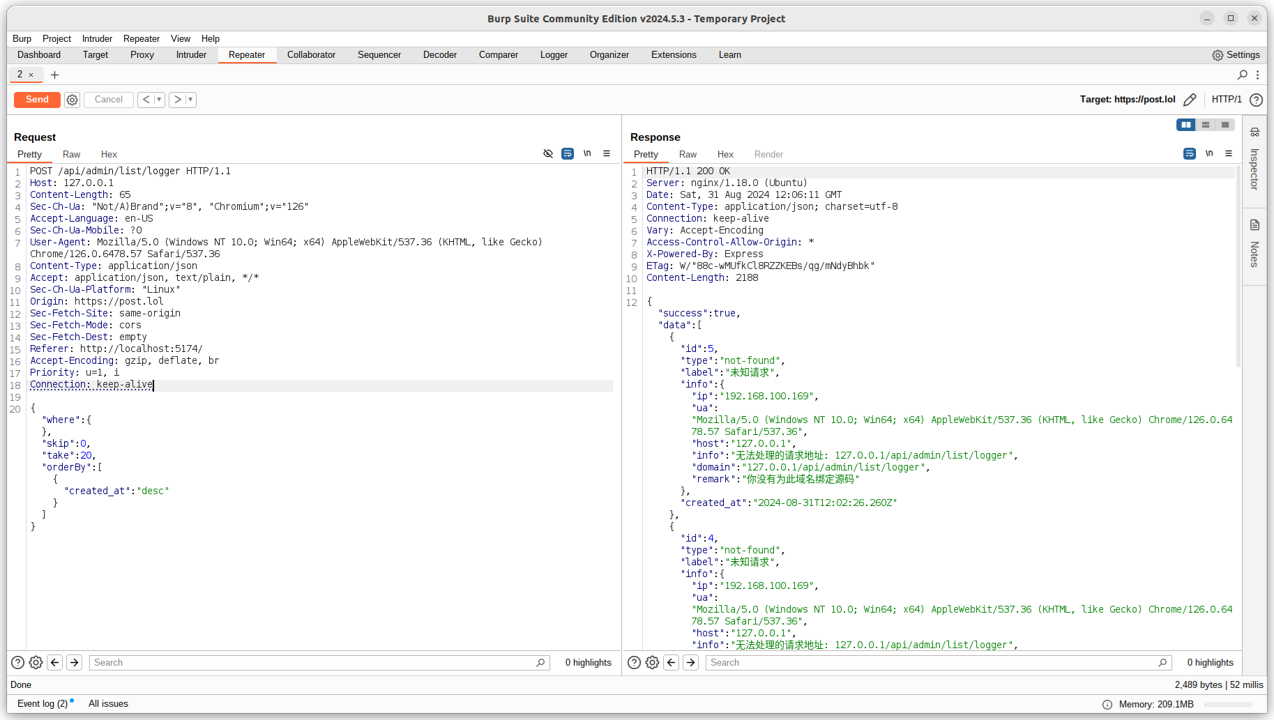
Task: Switch protocol via HTTP/1 toggle
Action: pyautogui.click(x=1226, y=100)
